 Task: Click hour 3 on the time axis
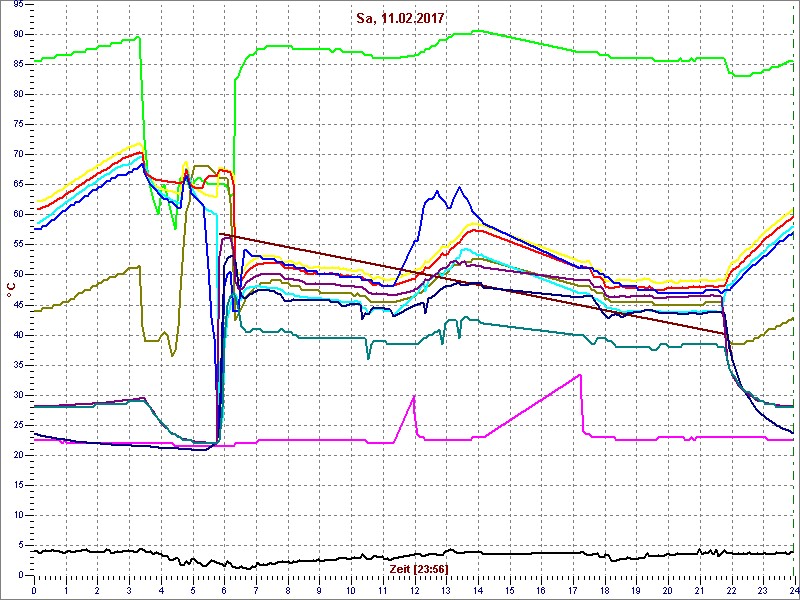tap(130, 590)
